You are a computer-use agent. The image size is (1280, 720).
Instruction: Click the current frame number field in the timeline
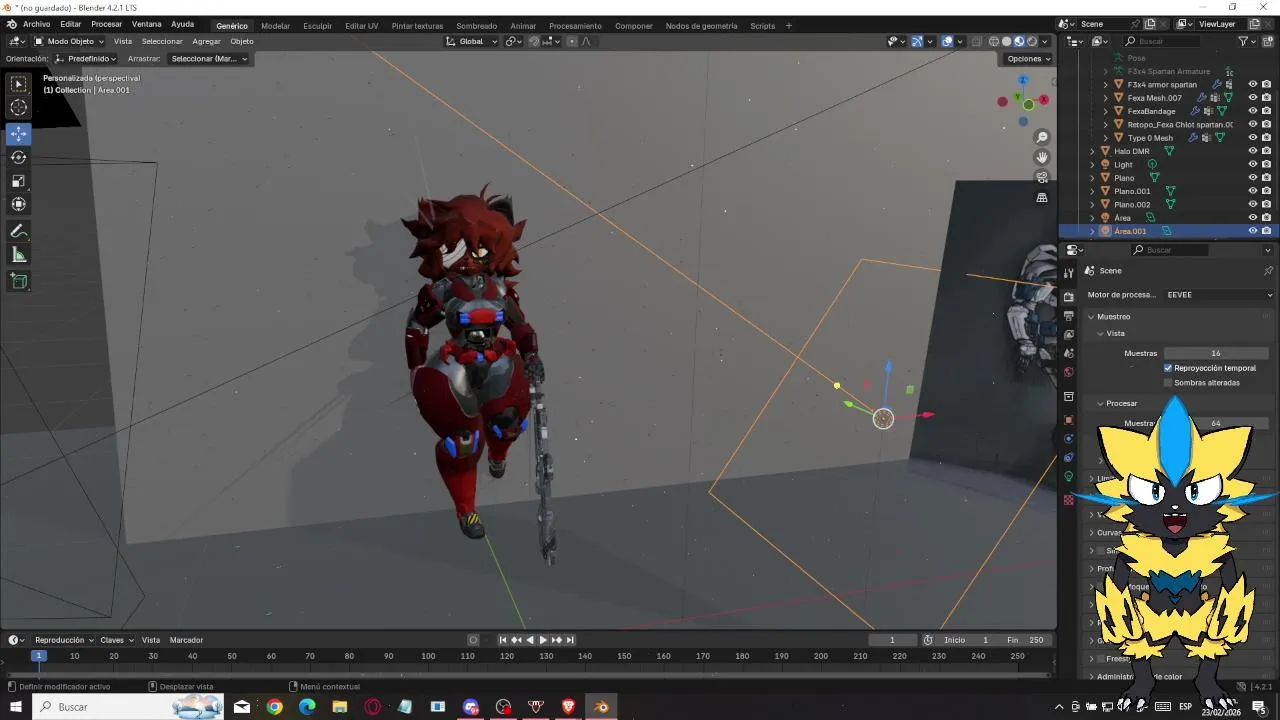click(x=893, y=640)
